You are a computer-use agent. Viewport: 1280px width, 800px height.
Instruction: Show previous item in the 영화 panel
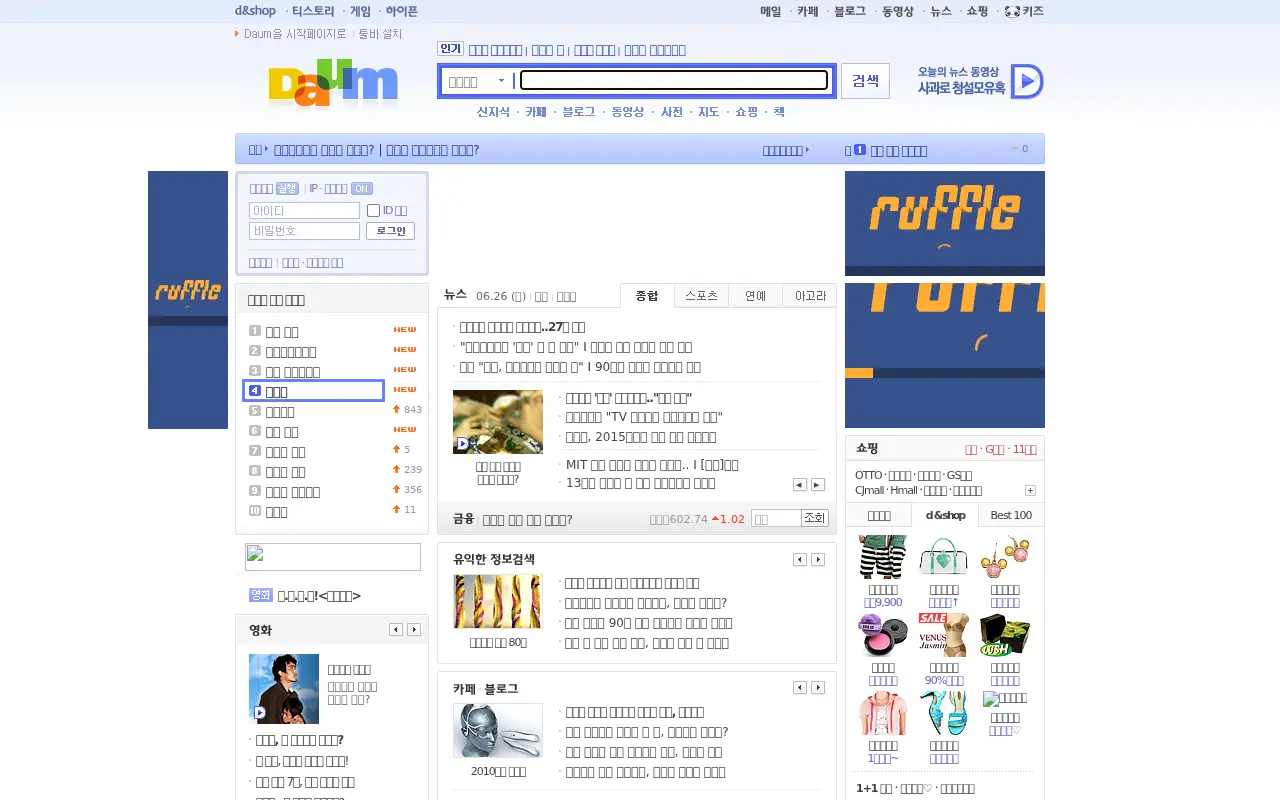pyautogui.click(x=396, y=630)
